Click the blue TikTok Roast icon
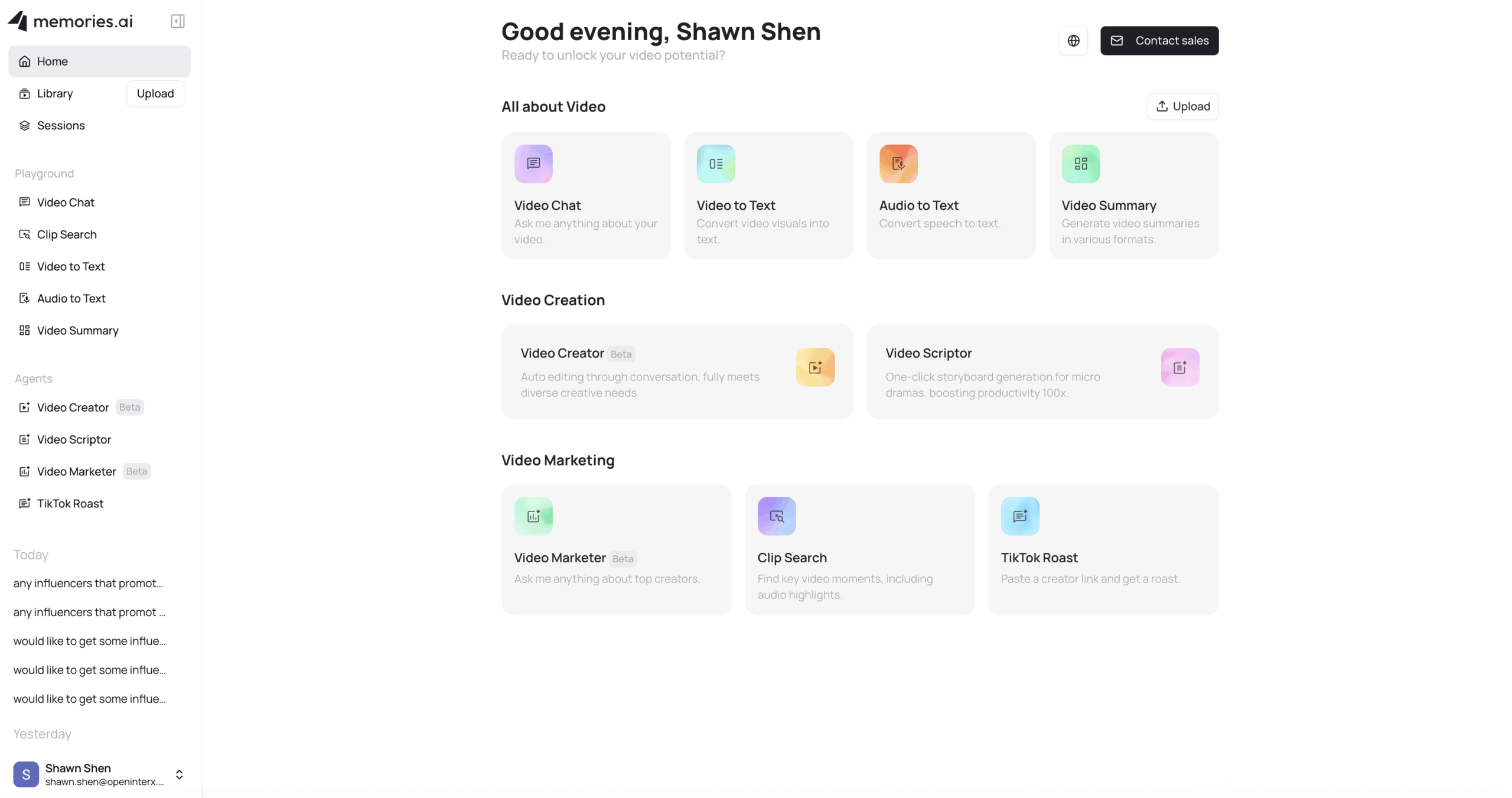Viewport: 1512px width, 798px height. [x=1019, y=516]
